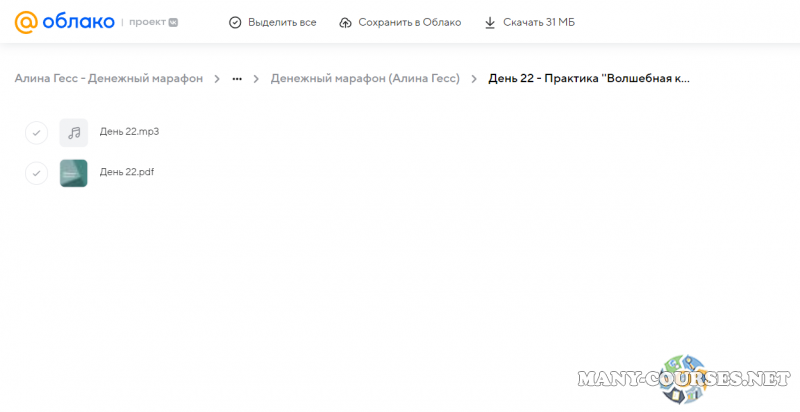This screenshot has height=412, width=800.
Task: Open the file name День 22.mp3
Action: [x=129, y=132]
